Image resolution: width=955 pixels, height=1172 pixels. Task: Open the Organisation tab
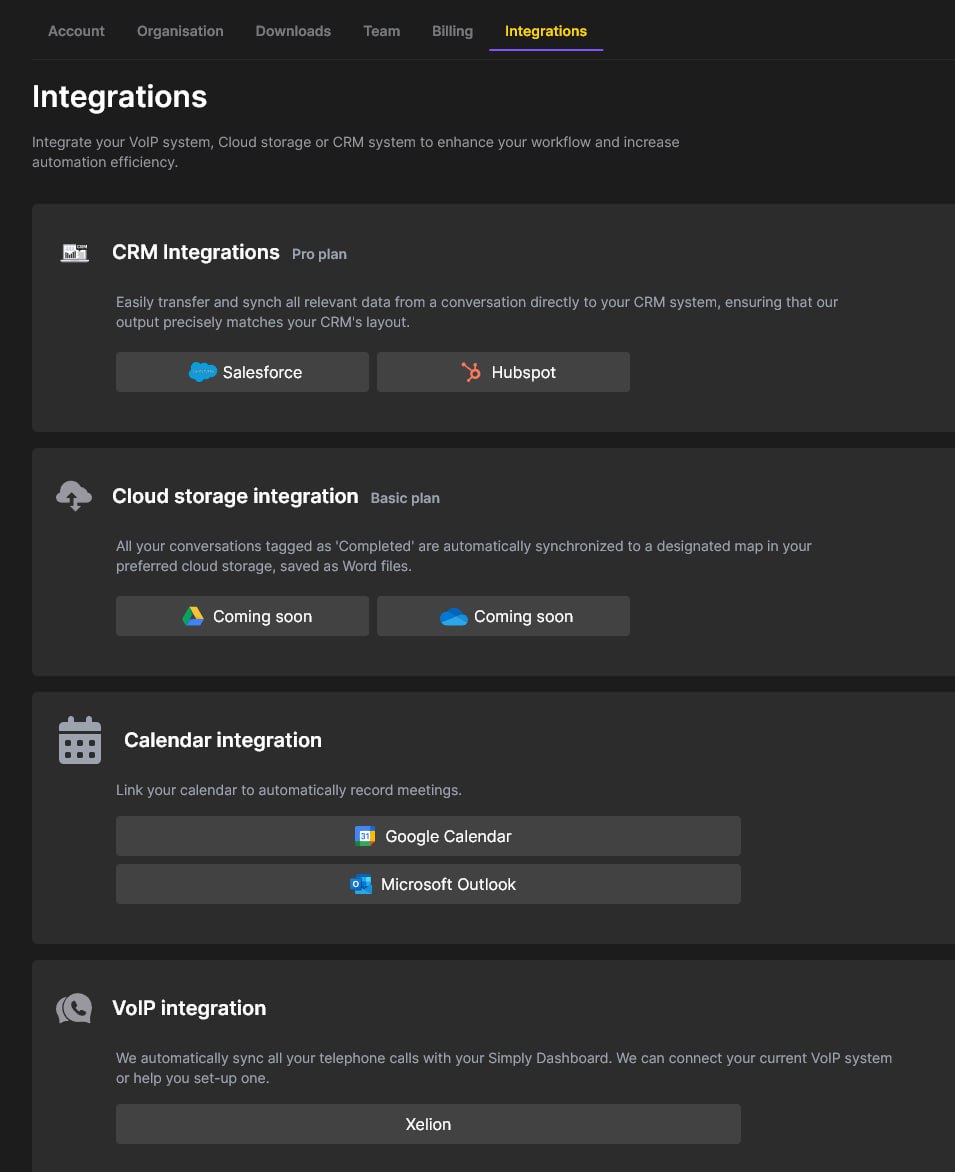tap(180, 31)
